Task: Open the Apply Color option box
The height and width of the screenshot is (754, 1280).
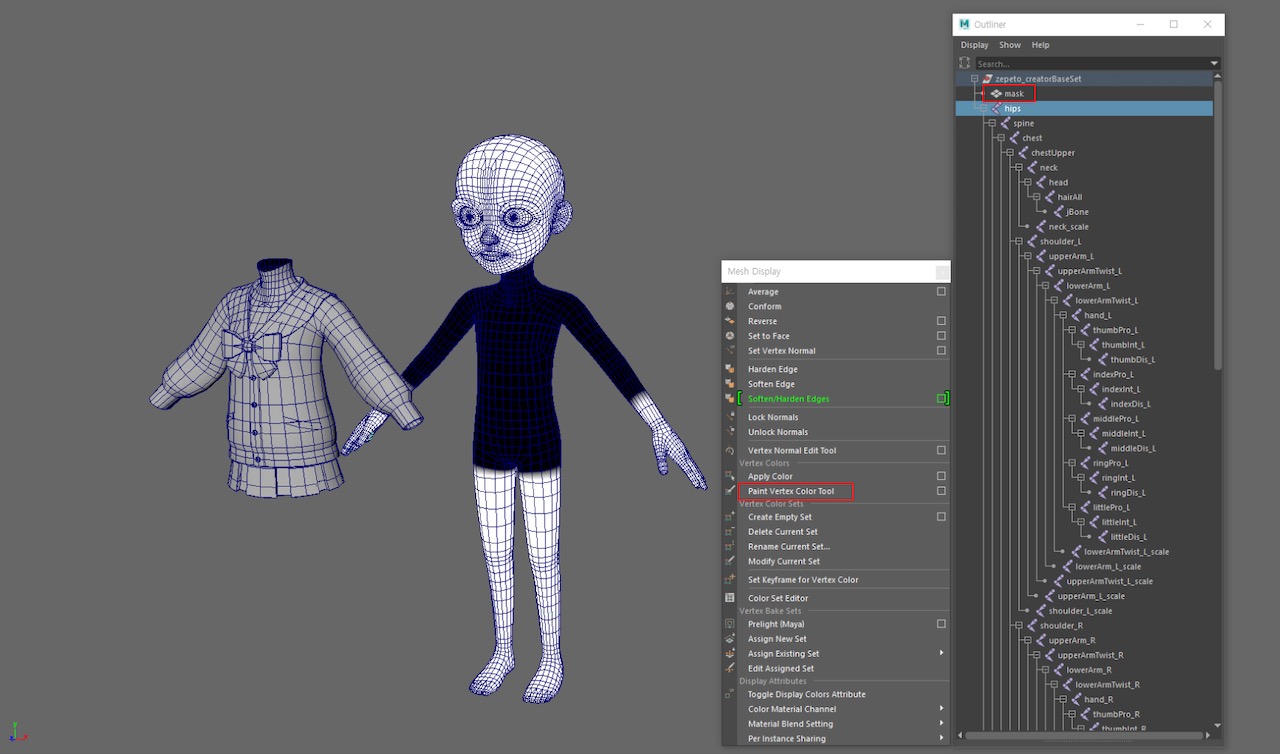Action: (941, 476)
